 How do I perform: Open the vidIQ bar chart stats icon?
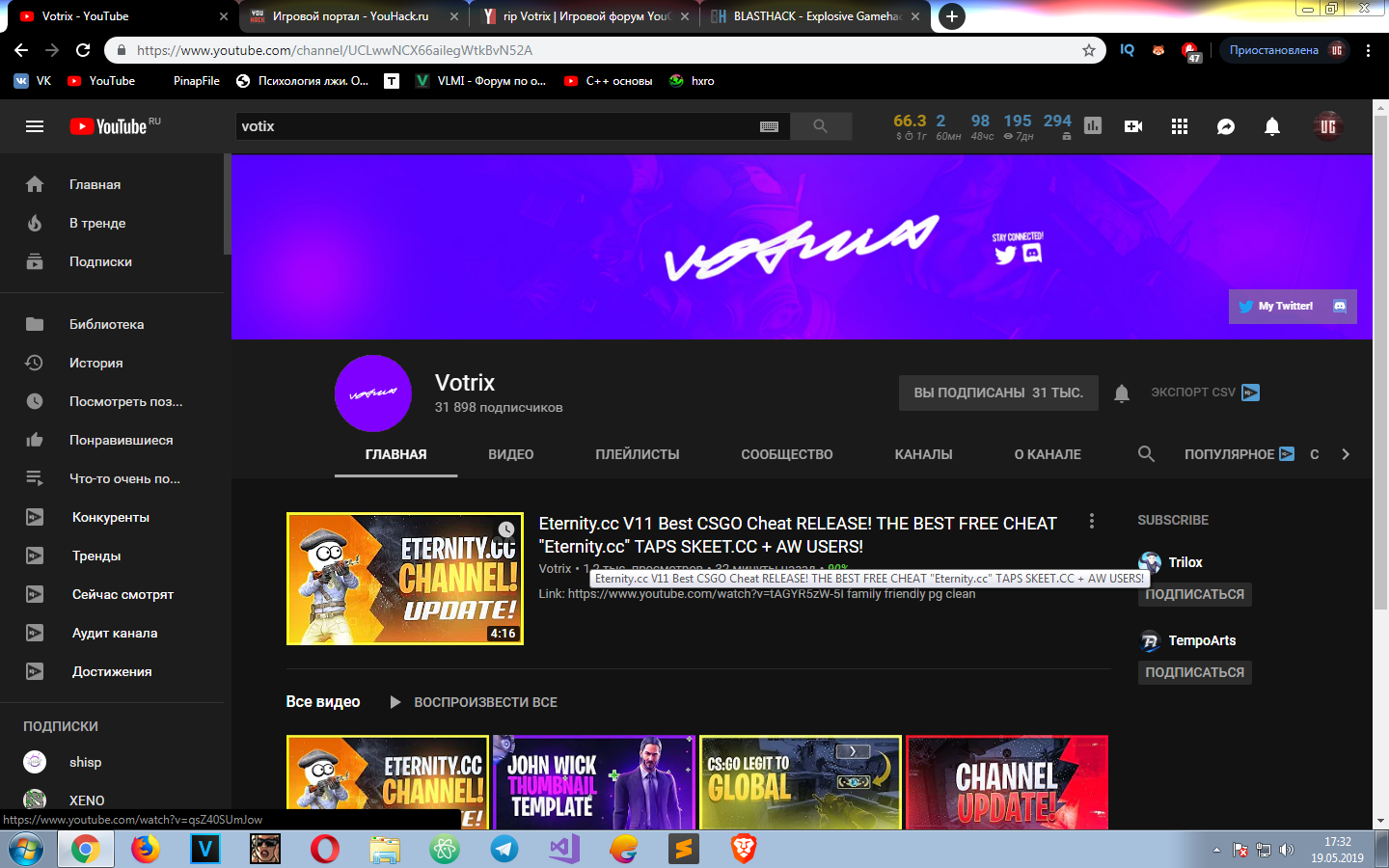click(x=1093, y=125)
